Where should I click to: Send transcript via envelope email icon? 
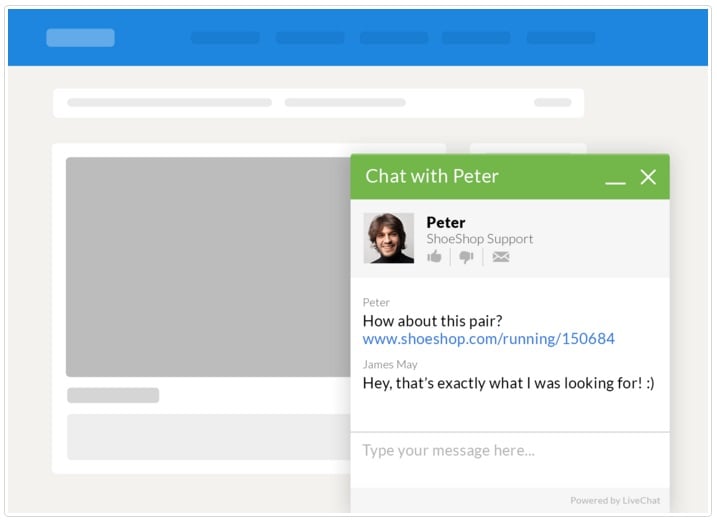(501, 257)
